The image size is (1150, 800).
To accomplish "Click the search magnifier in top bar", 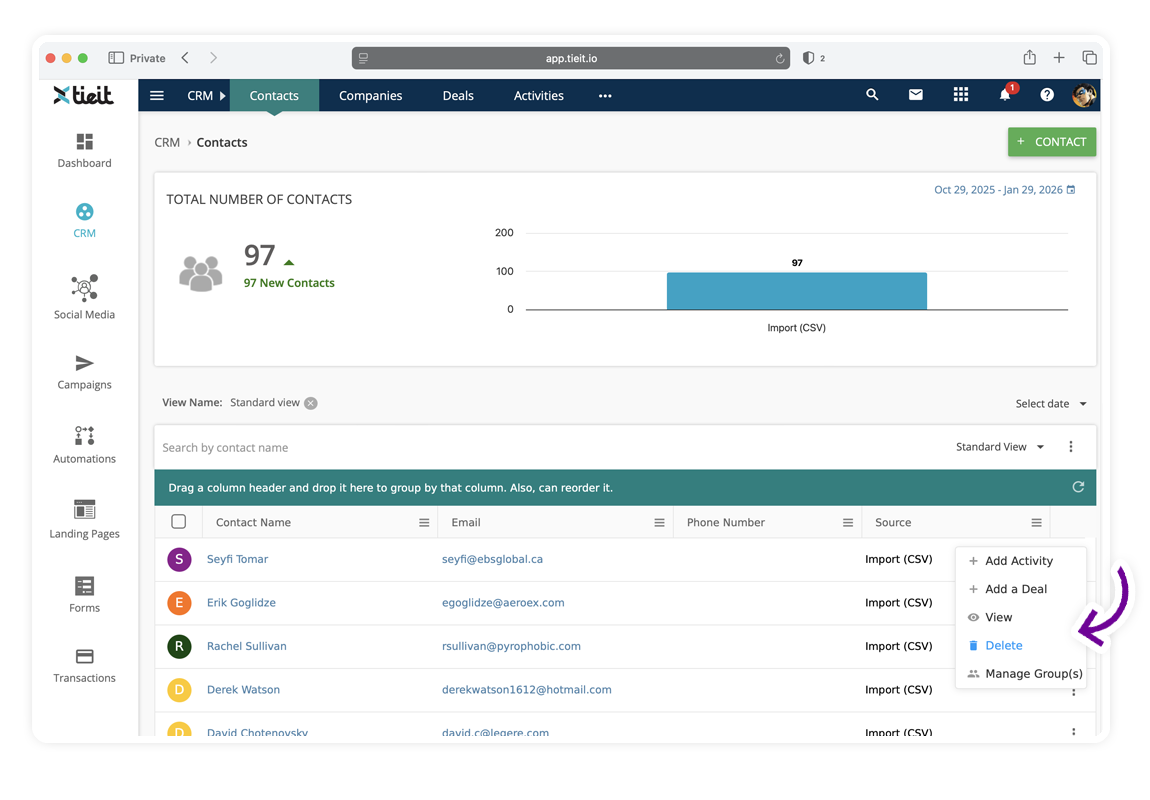I will [x=872, y=95].
